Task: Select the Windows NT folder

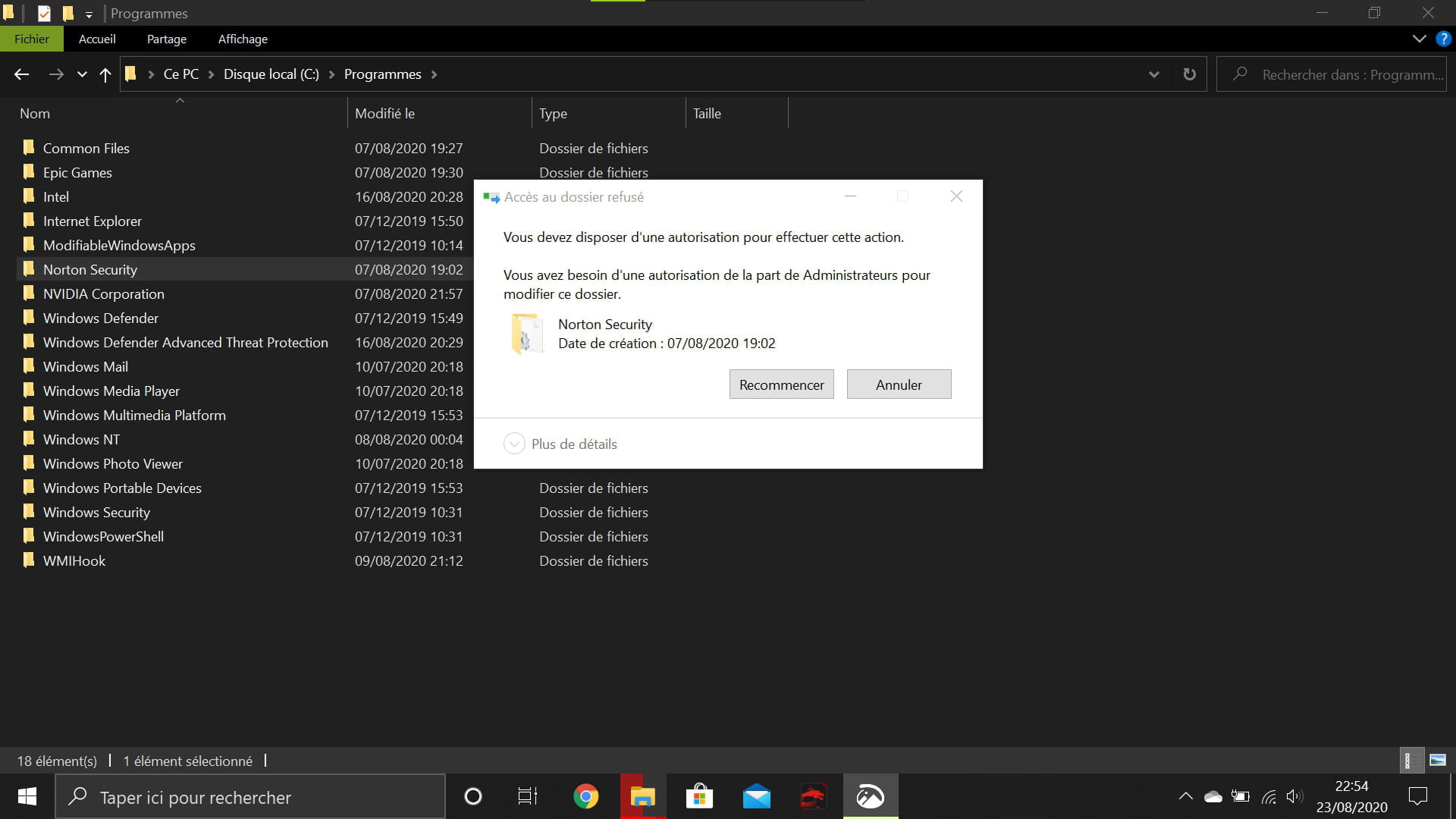Action: tap(81, 439)
